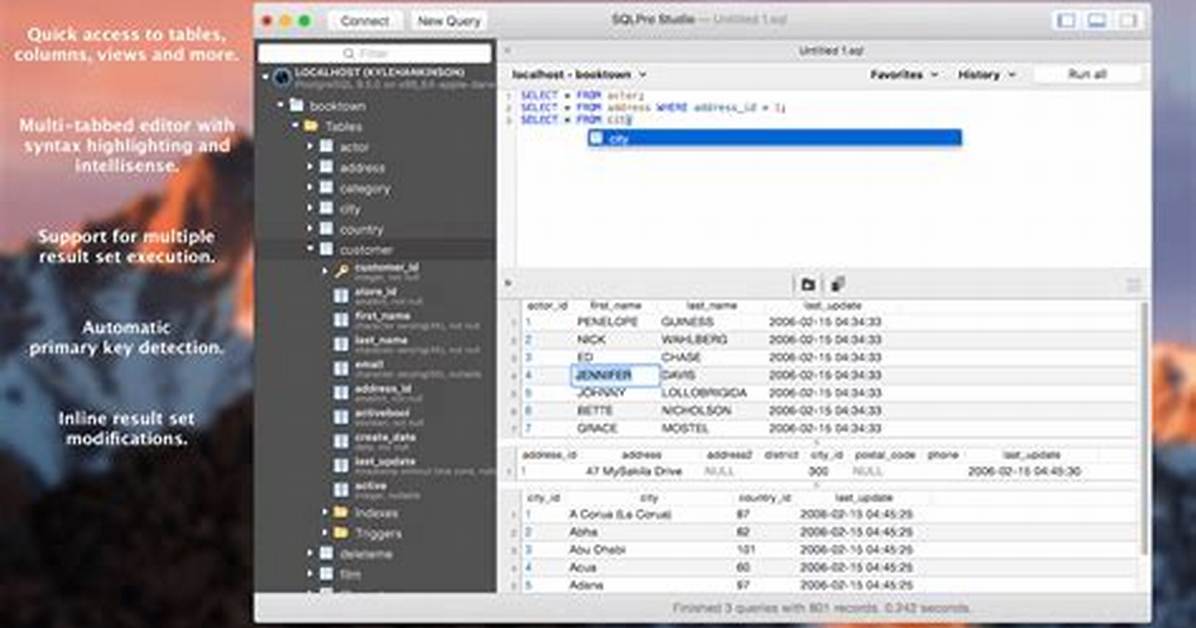The height and width of the screenshot is (628, 1196).
Task: Toggle the bottom results panel icon
Action: (x=1097, y=21)
